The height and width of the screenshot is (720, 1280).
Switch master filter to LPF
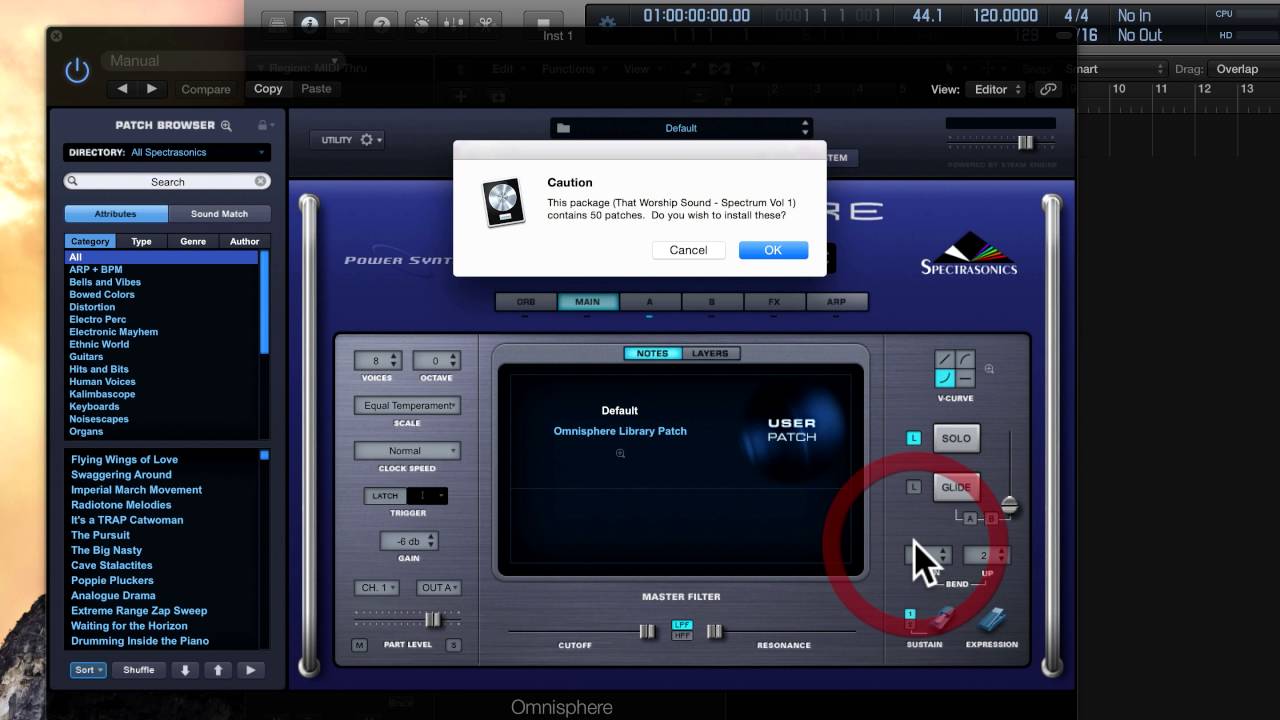tap(682, 625)
